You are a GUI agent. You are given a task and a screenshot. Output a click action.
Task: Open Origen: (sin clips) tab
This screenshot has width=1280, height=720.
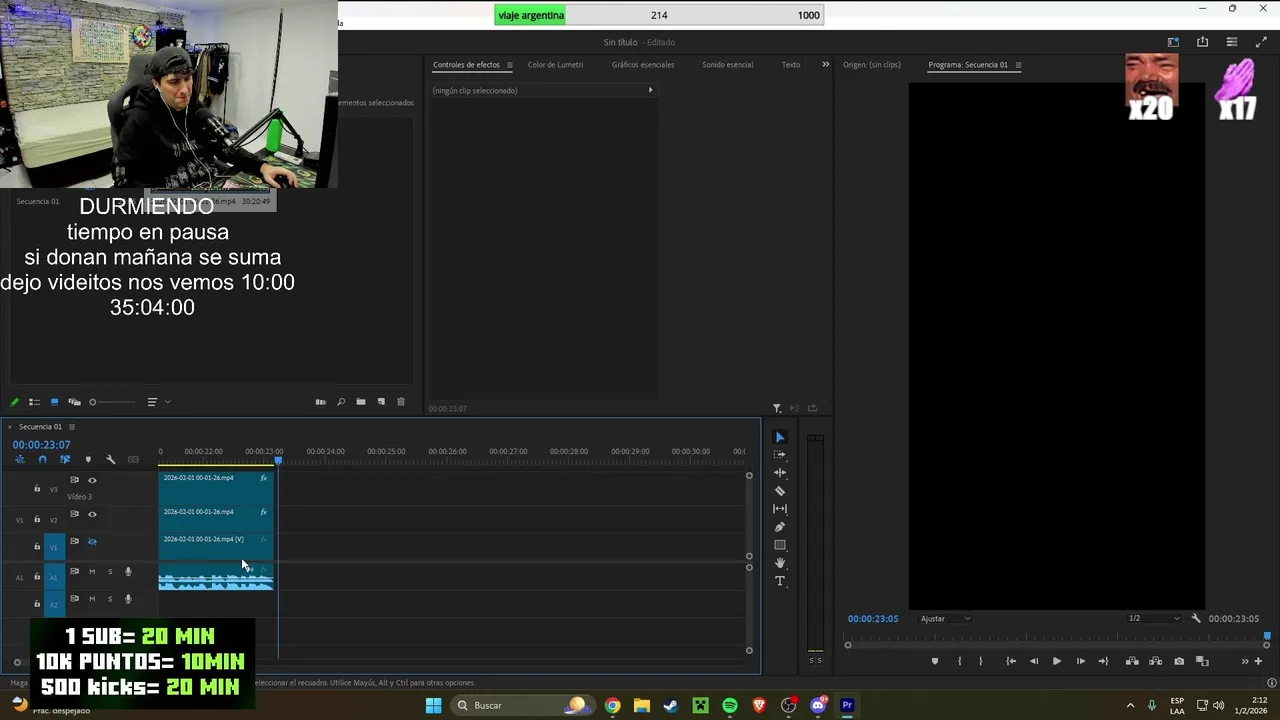tap(871, 65)
